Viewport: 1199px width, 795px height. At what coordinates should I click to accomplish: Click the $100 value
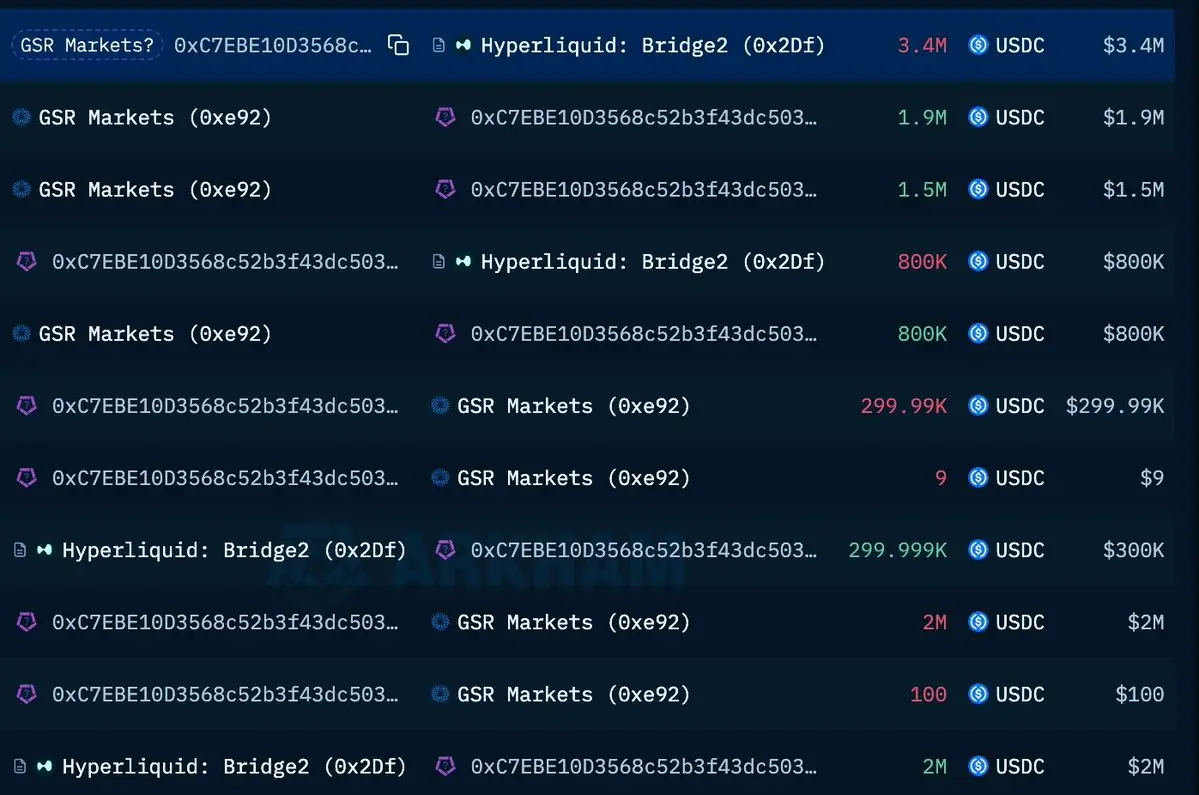click(1139, 694)
